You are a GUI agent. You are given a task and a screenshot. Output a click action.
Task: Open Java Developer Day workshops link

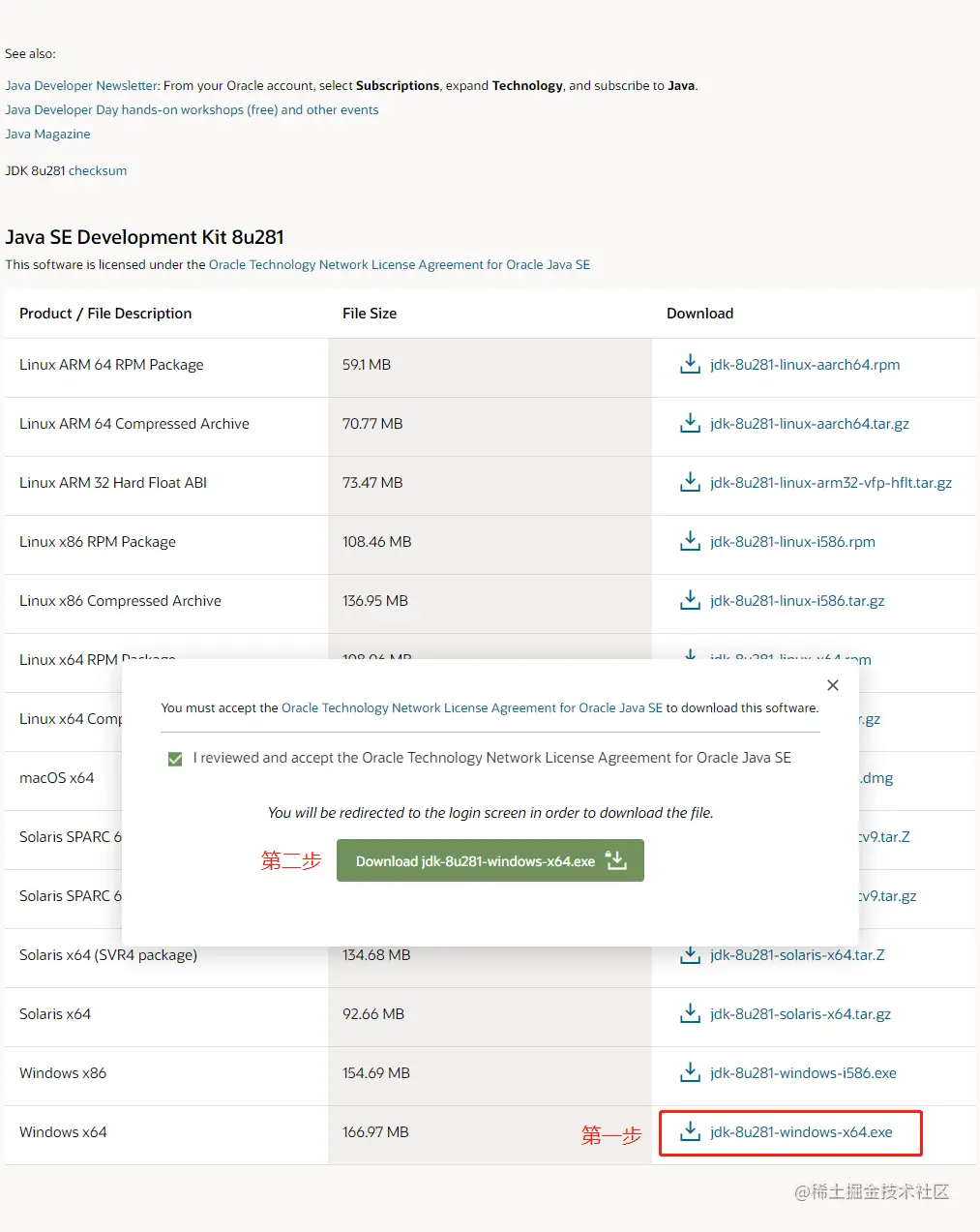[192, 110]
